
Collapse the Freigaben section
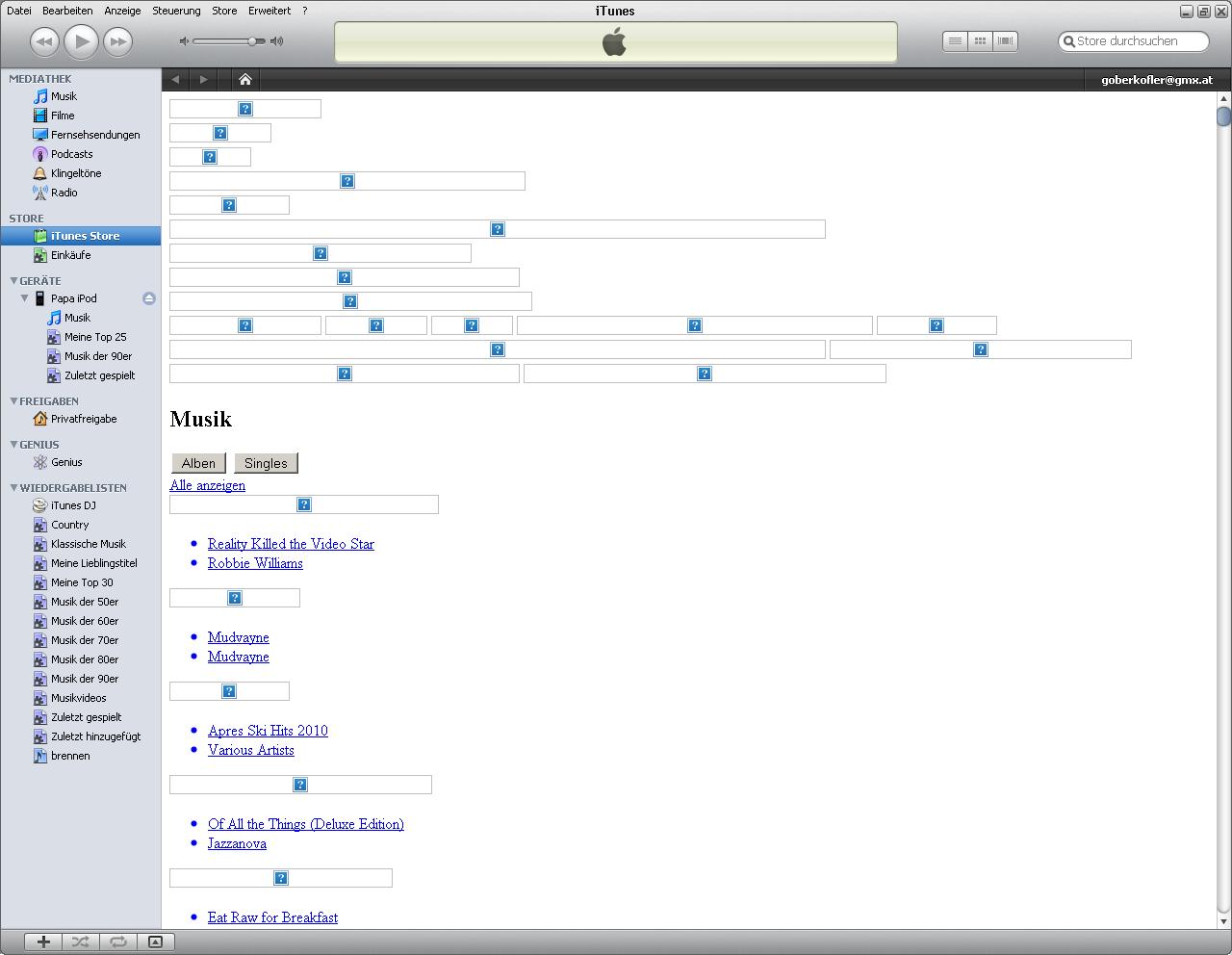13,400
